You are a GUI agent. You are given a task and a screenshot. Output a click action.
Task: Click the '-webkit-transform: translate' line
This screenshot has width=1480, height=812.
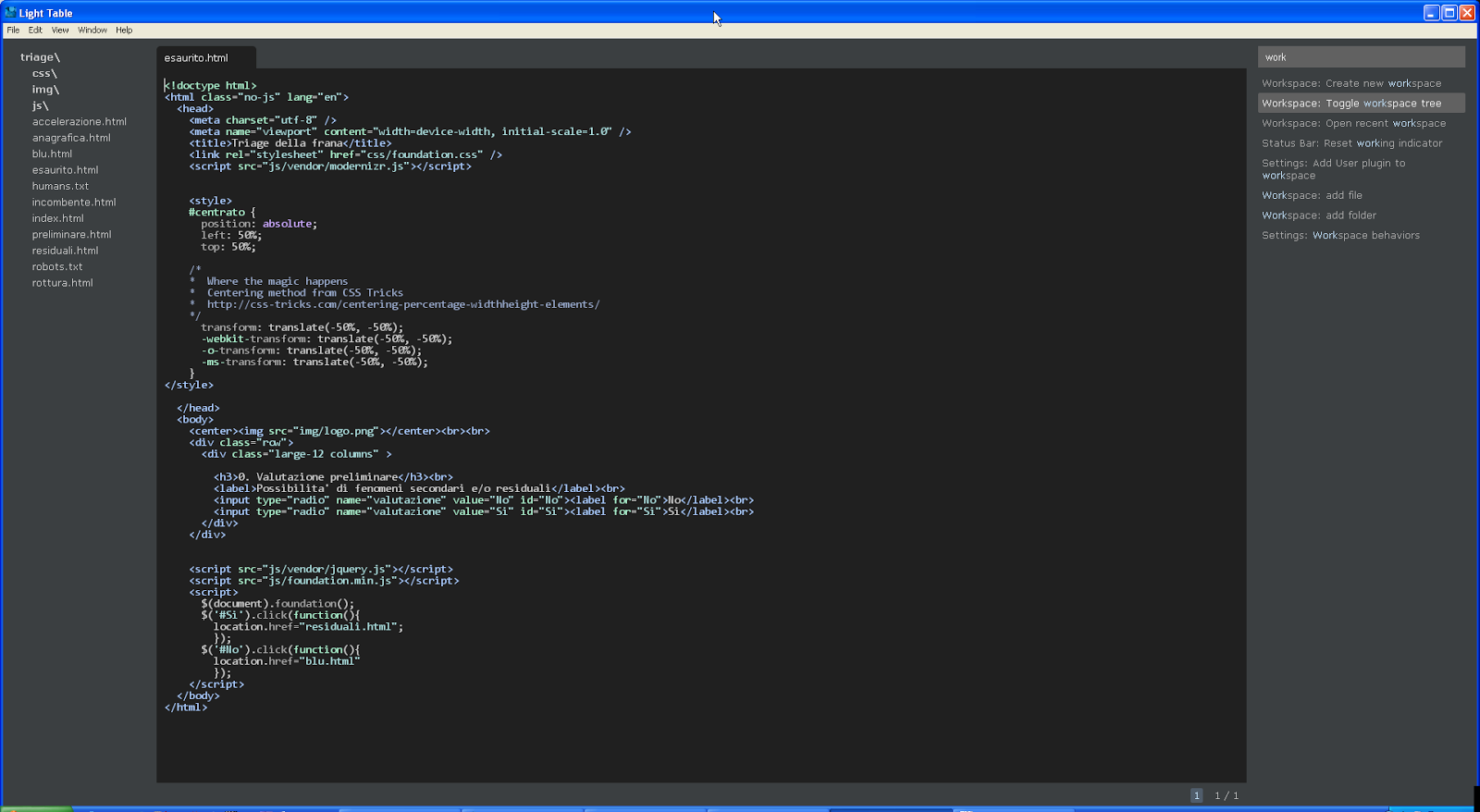(327, 338)
